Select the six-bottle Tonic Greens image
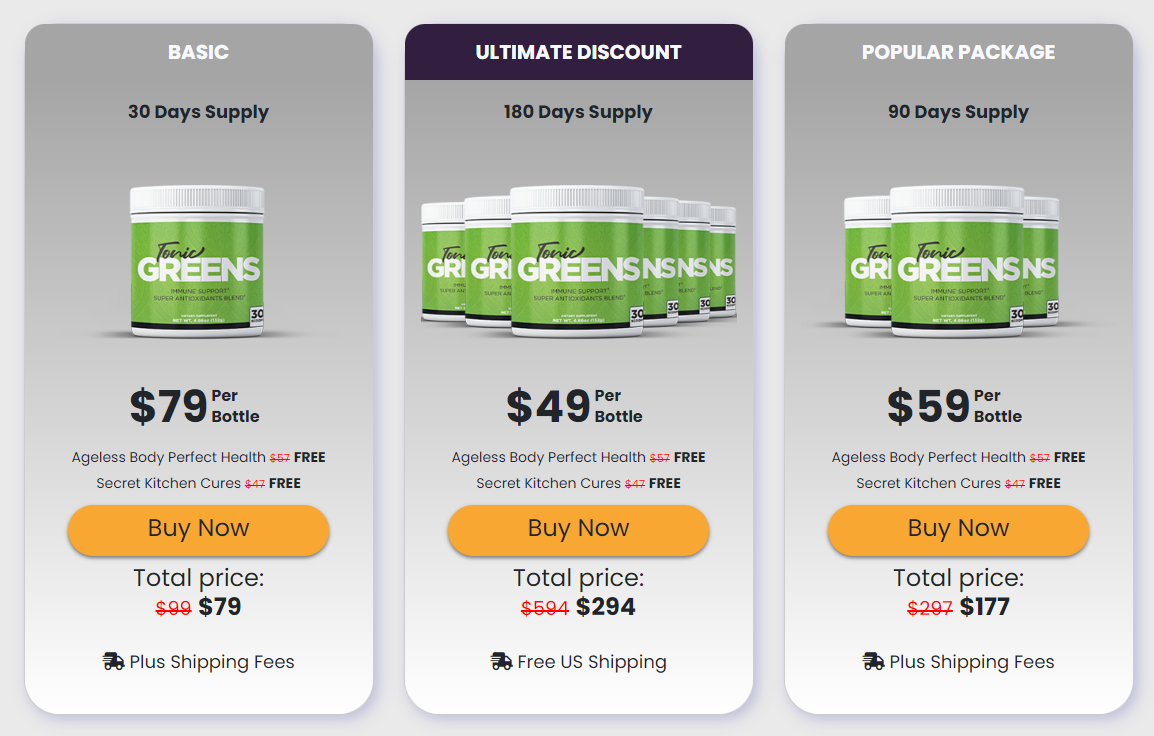 578,262
